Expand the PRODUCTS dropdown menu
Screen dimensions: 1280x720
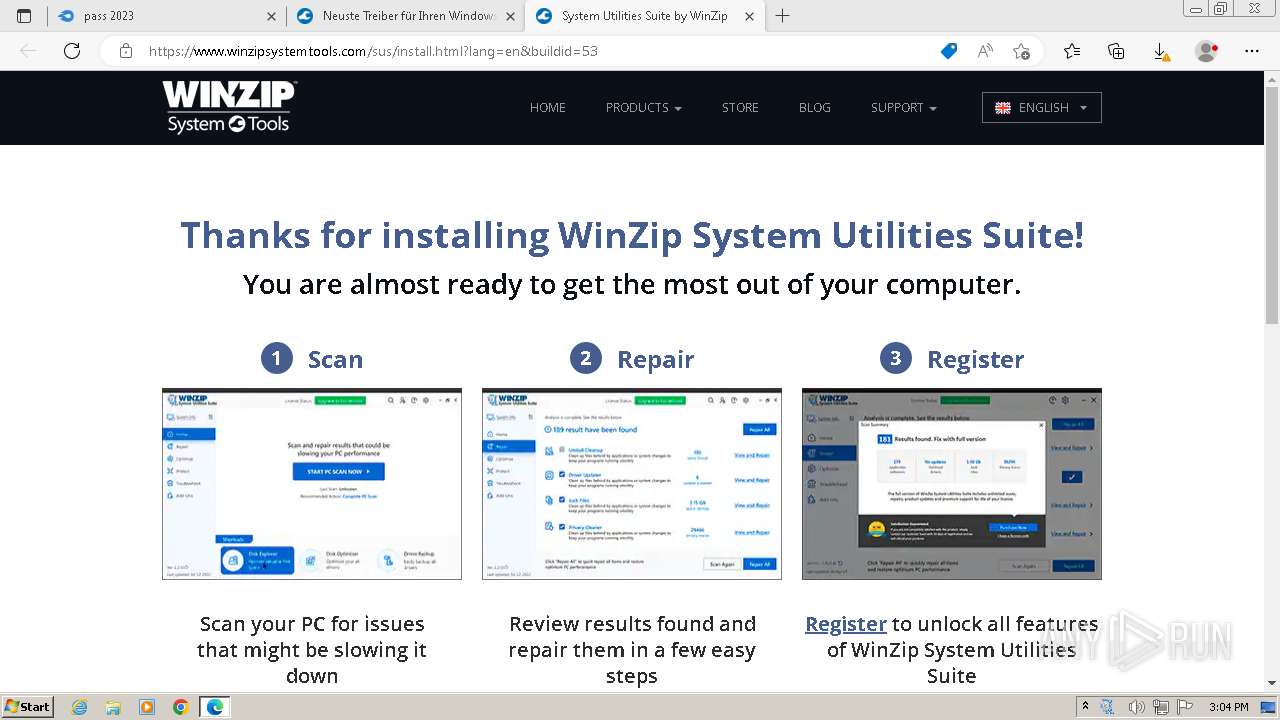click(x=643, y=107)
